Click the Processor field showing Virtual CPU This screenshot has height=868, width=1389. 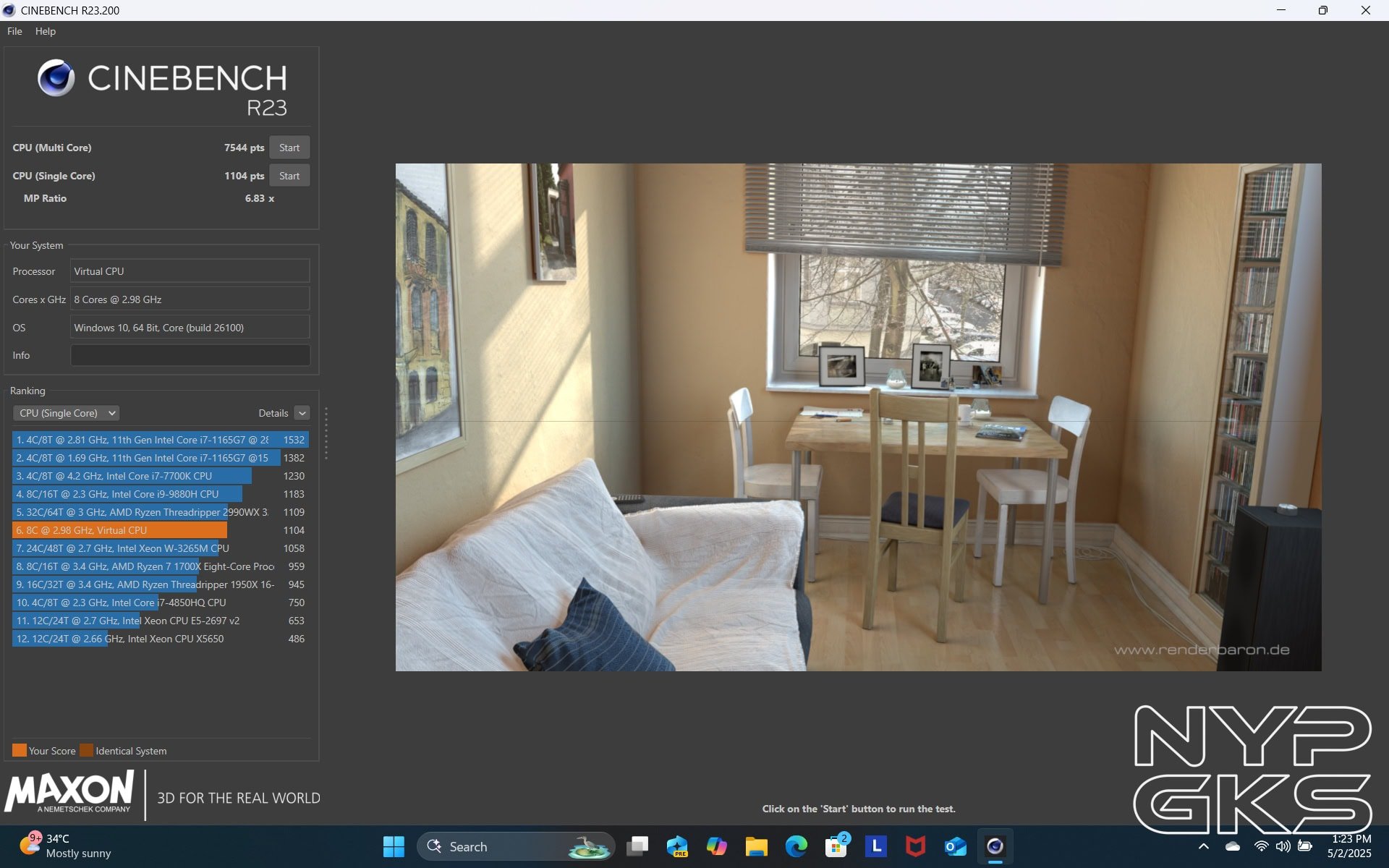(190, 271)
